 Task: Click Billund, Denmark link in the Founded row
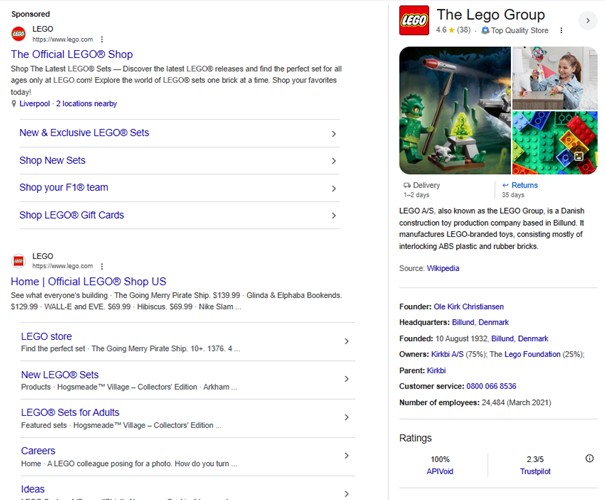pos(519,339)
